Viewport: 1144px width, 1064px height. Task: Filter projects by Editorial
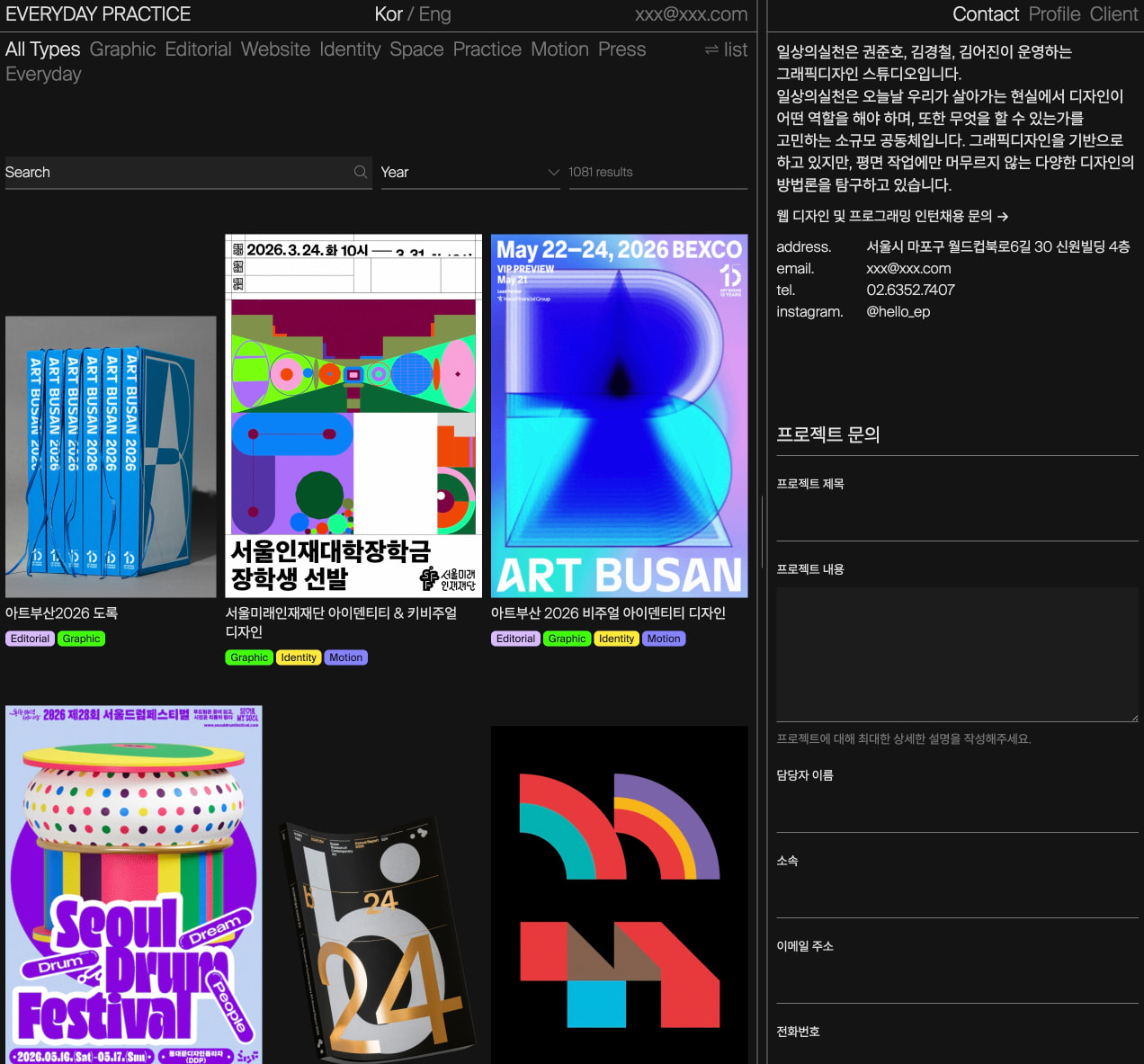(198, 49)
